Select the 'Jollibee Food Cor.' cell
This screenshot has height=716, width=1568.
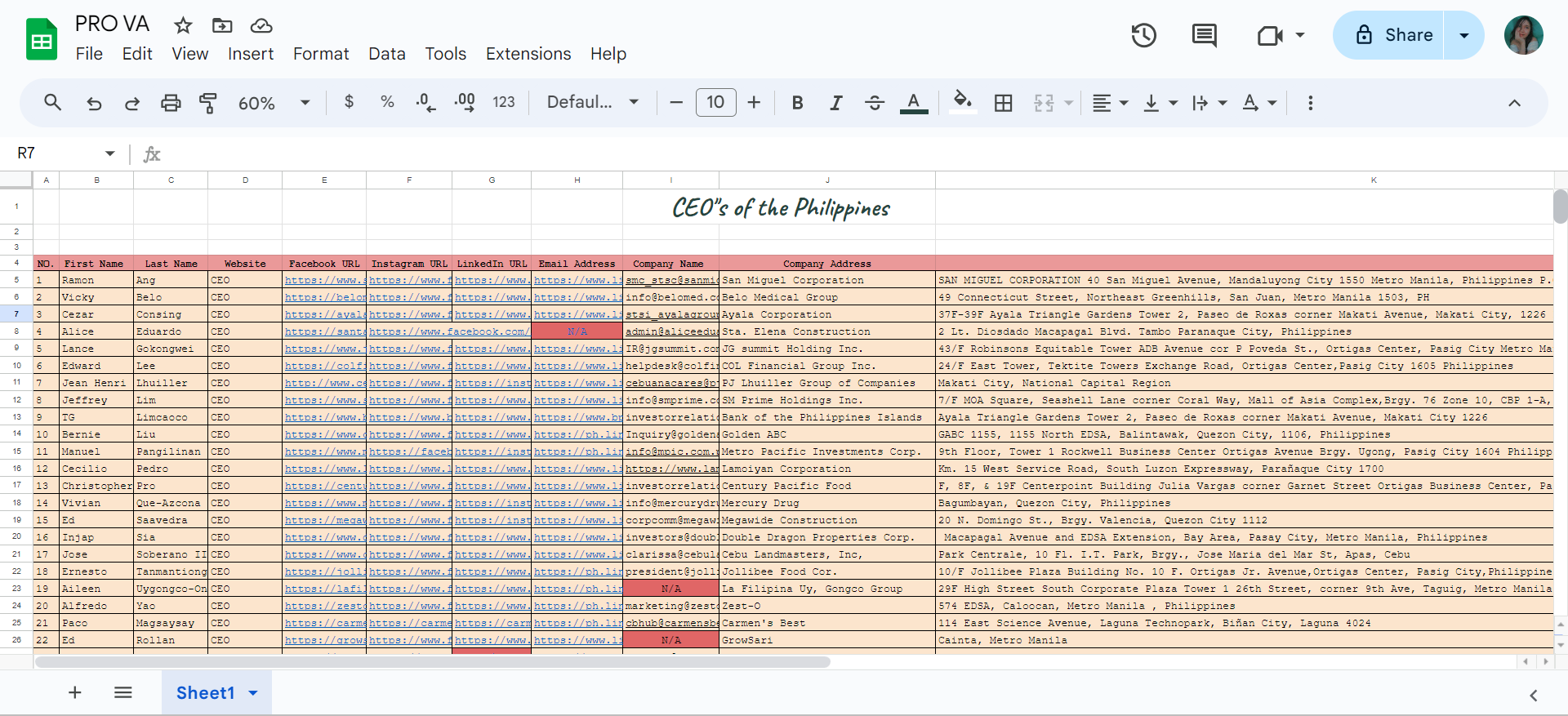point(827,571)
